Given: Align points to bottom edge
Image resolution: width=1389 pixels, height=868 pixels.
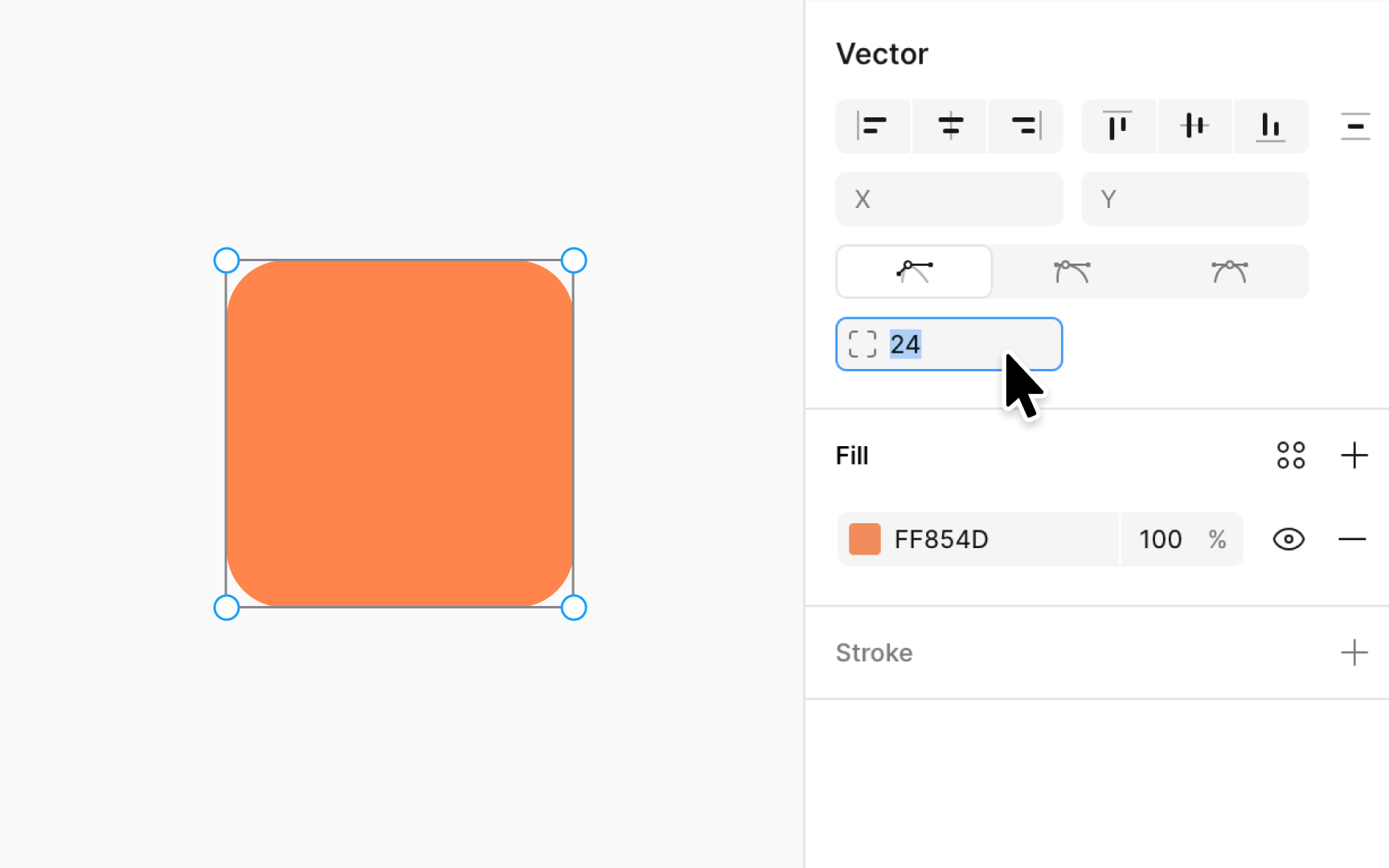Looking at the screenshot, I should click(x=1271, y=126).
